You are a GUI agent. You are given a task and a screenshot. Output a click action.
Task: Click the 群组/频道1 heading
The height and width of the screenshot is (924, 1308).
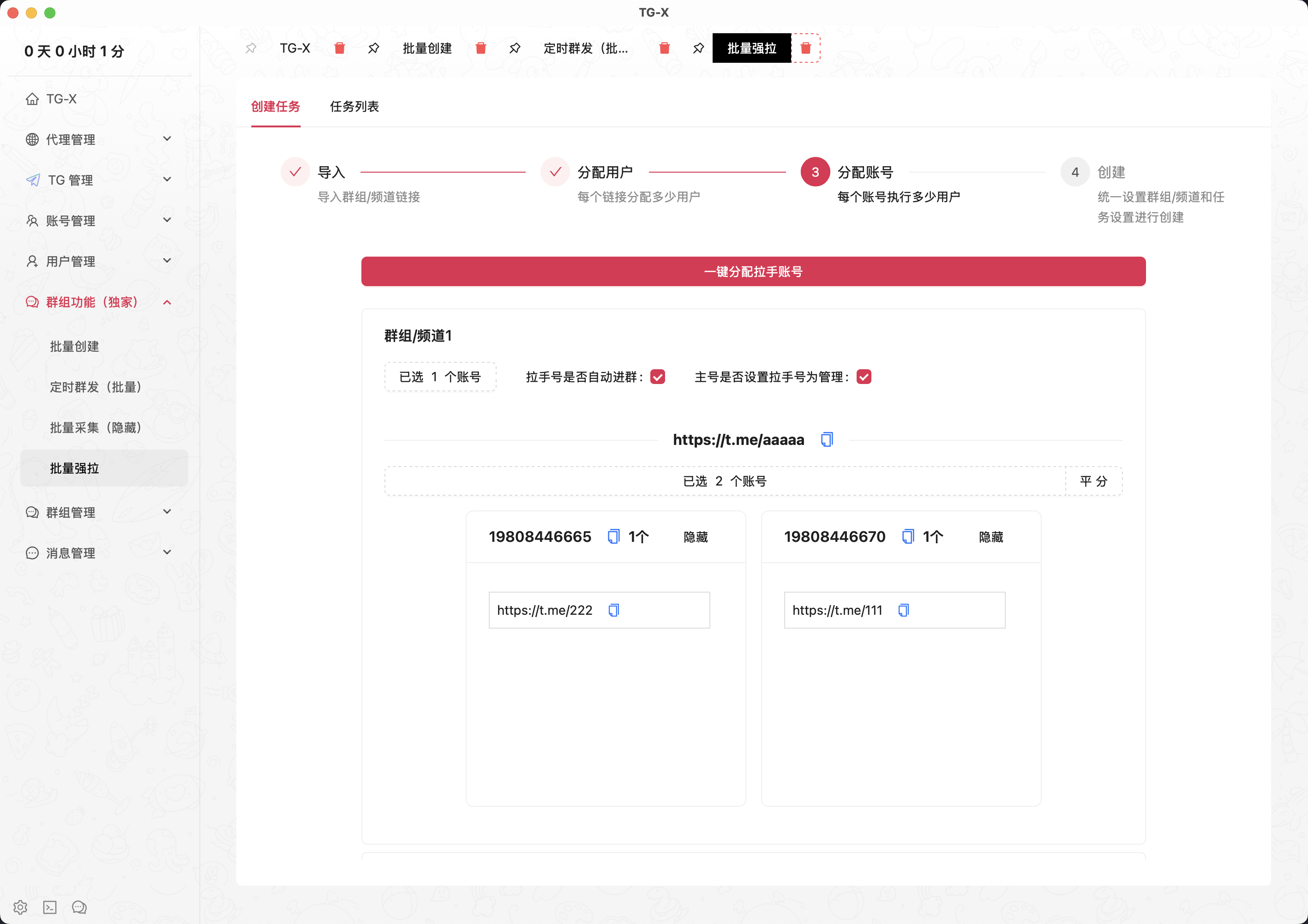(x=418, y=336)
